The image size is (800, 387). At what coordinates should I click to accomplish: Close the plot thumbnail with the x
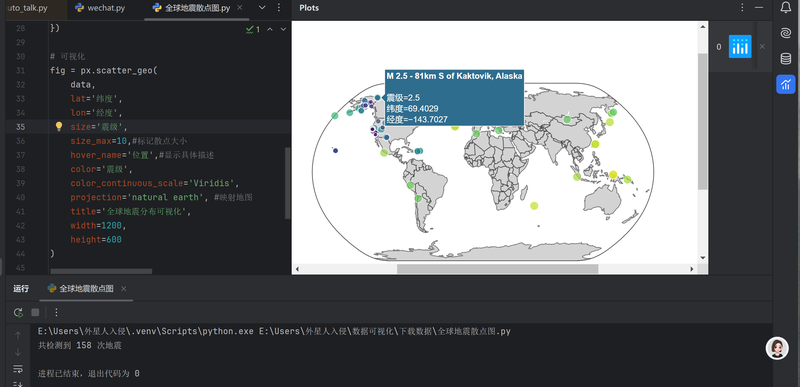point(762,46)
